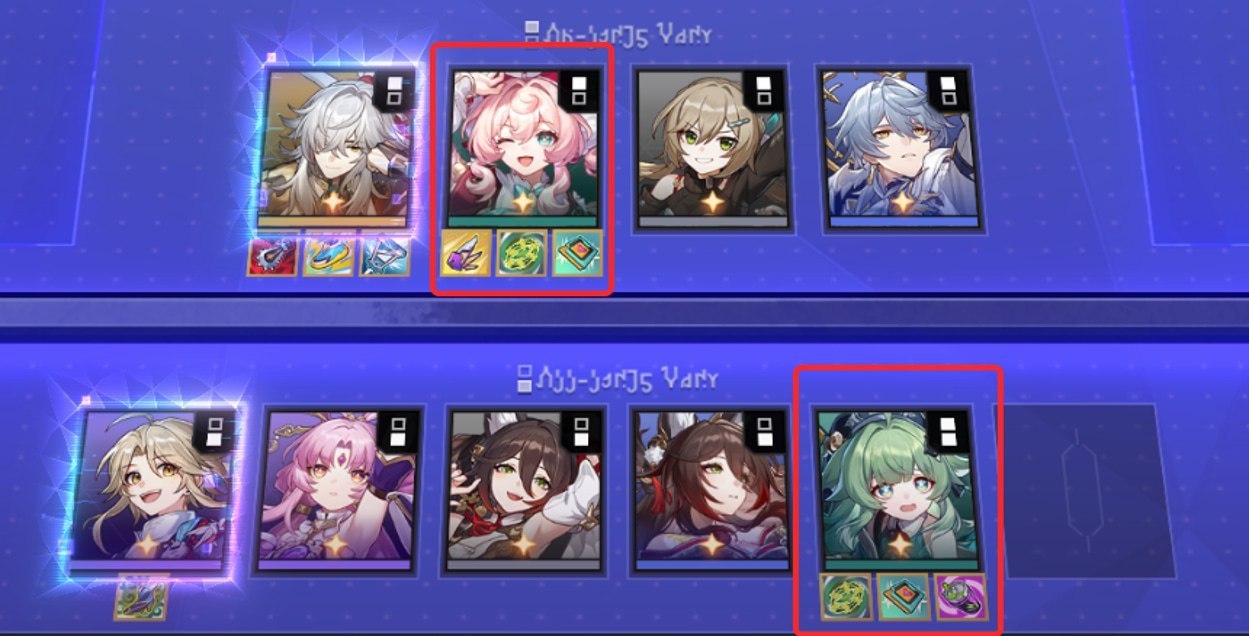Select the silver frame ice equipment icon
The image size is (1249, 636).
pos(384,256)
